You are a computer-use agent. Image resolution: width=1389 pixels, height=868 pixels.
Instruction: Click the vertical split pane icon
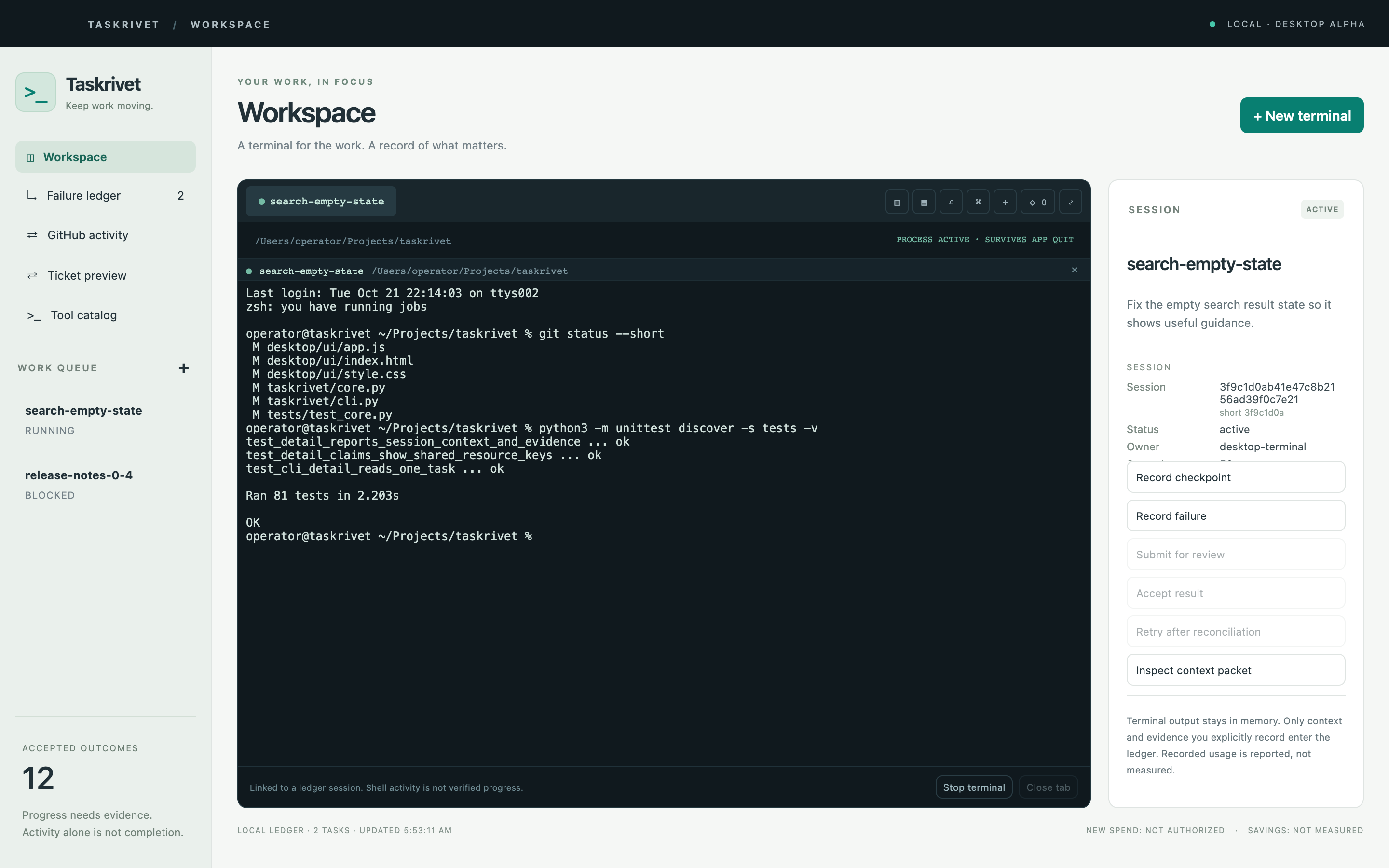click(x=897, y=202)
